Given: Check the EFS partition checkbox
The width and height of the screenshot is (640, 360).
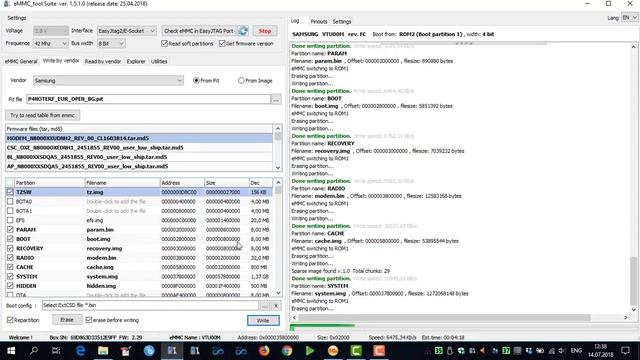Looking at the screenshot, I should point(10,220).
